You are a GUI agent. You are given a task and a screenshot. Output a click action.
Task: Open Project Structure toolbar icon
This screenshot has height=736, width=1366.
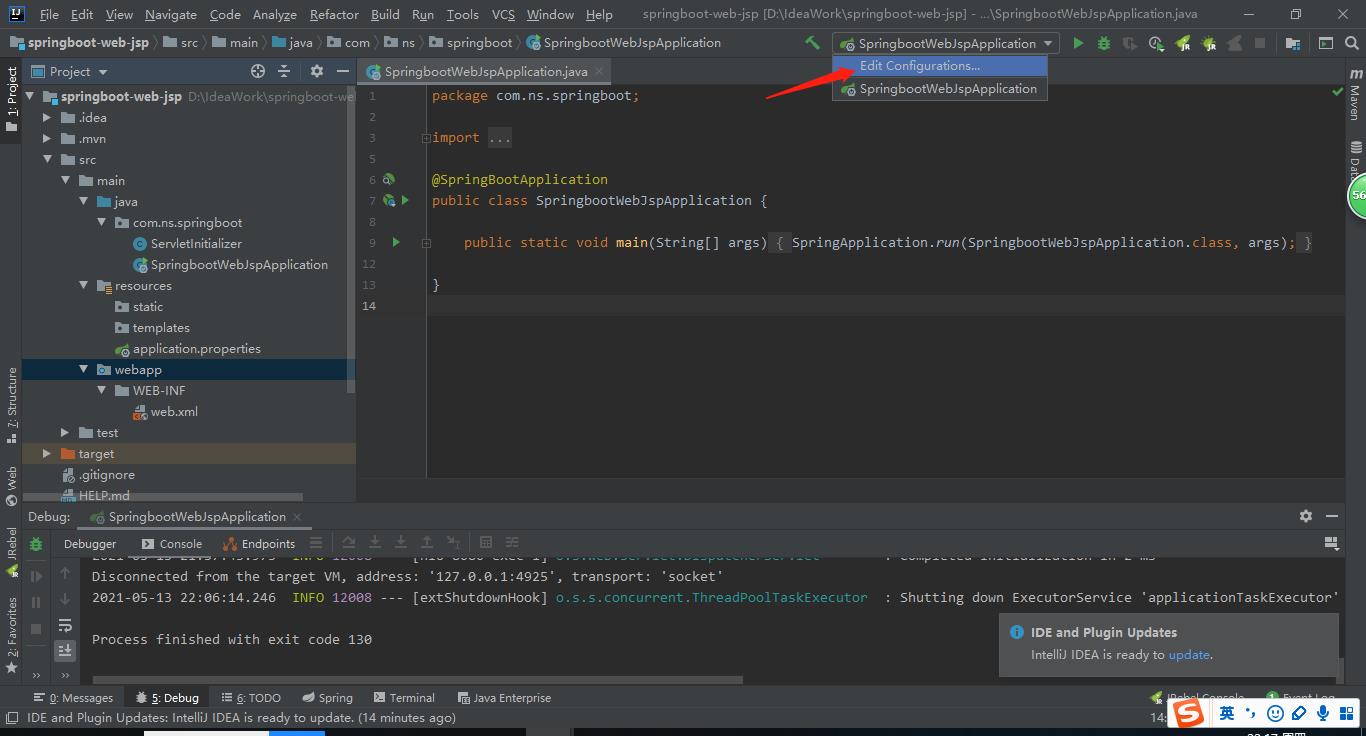coord(1293,43)
